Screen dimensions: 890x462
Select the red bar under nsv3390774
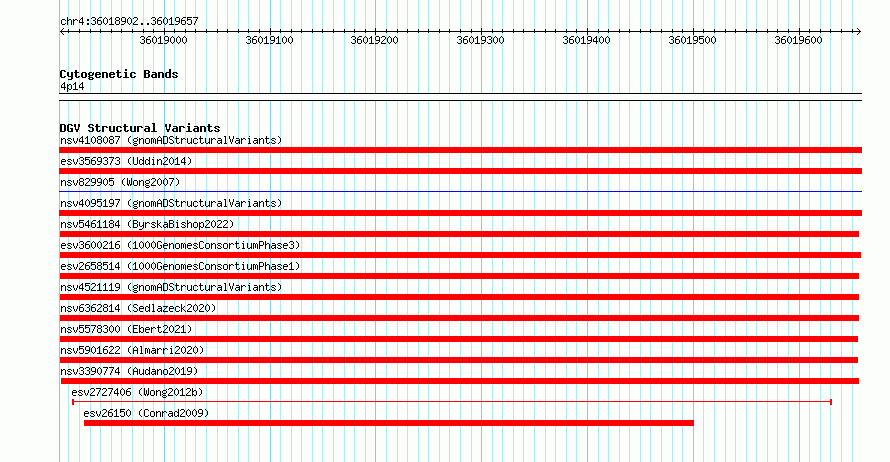(460, 381)
